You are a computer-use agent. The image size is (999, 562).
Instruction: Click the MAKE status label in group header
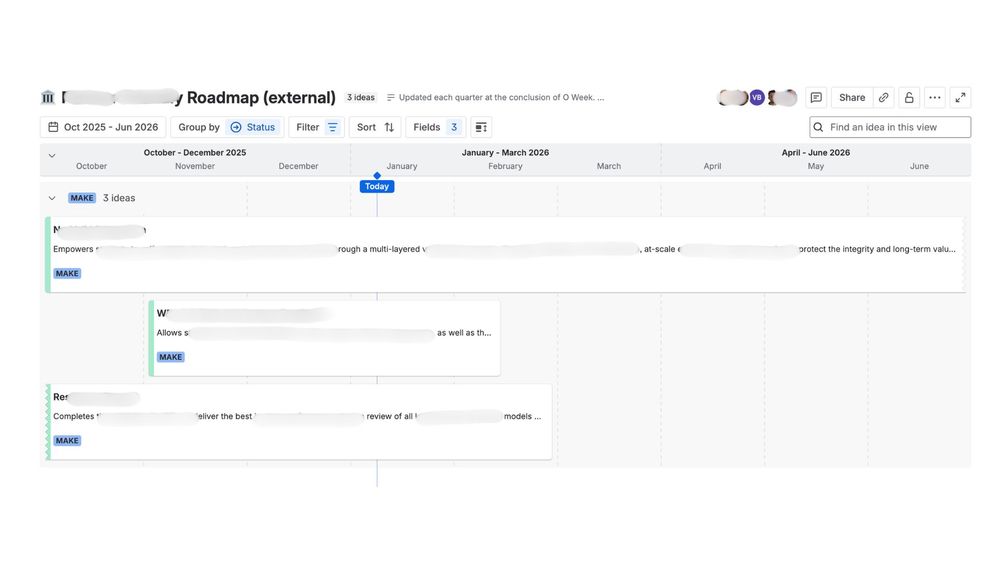[82, 198]
